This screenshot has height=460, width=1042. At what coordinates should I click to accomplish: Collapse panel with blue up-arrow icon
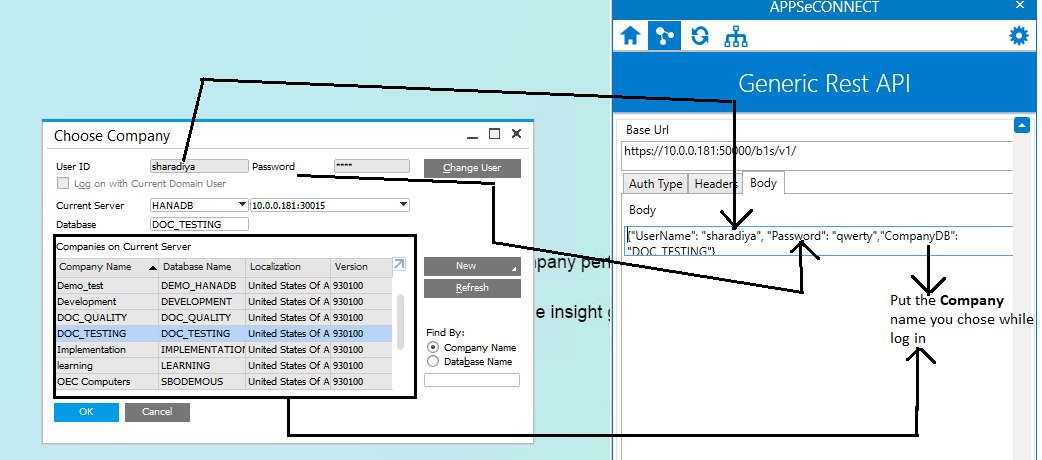pos(1021,126)
